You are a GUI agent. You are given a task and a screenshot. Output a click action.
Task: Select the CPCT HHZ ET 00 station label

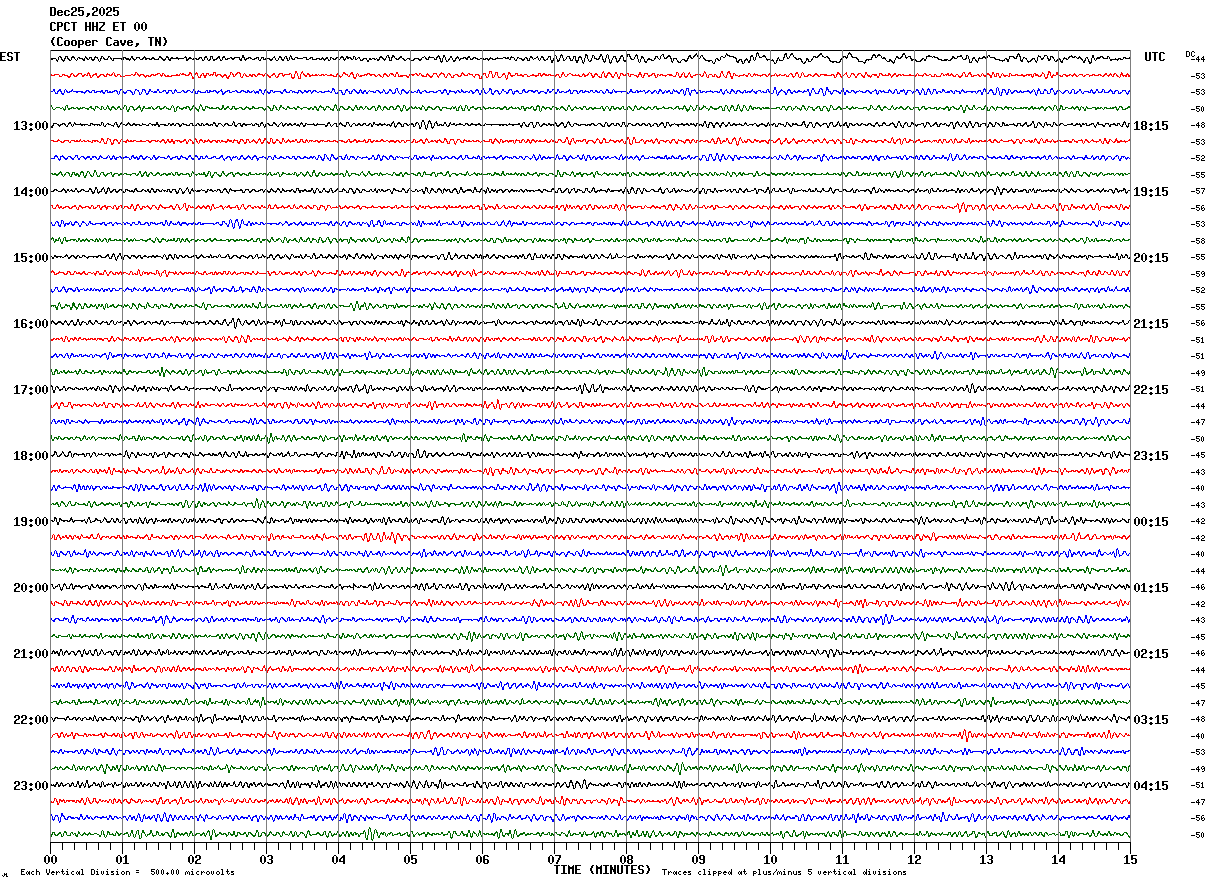click(x=98, y=27)
